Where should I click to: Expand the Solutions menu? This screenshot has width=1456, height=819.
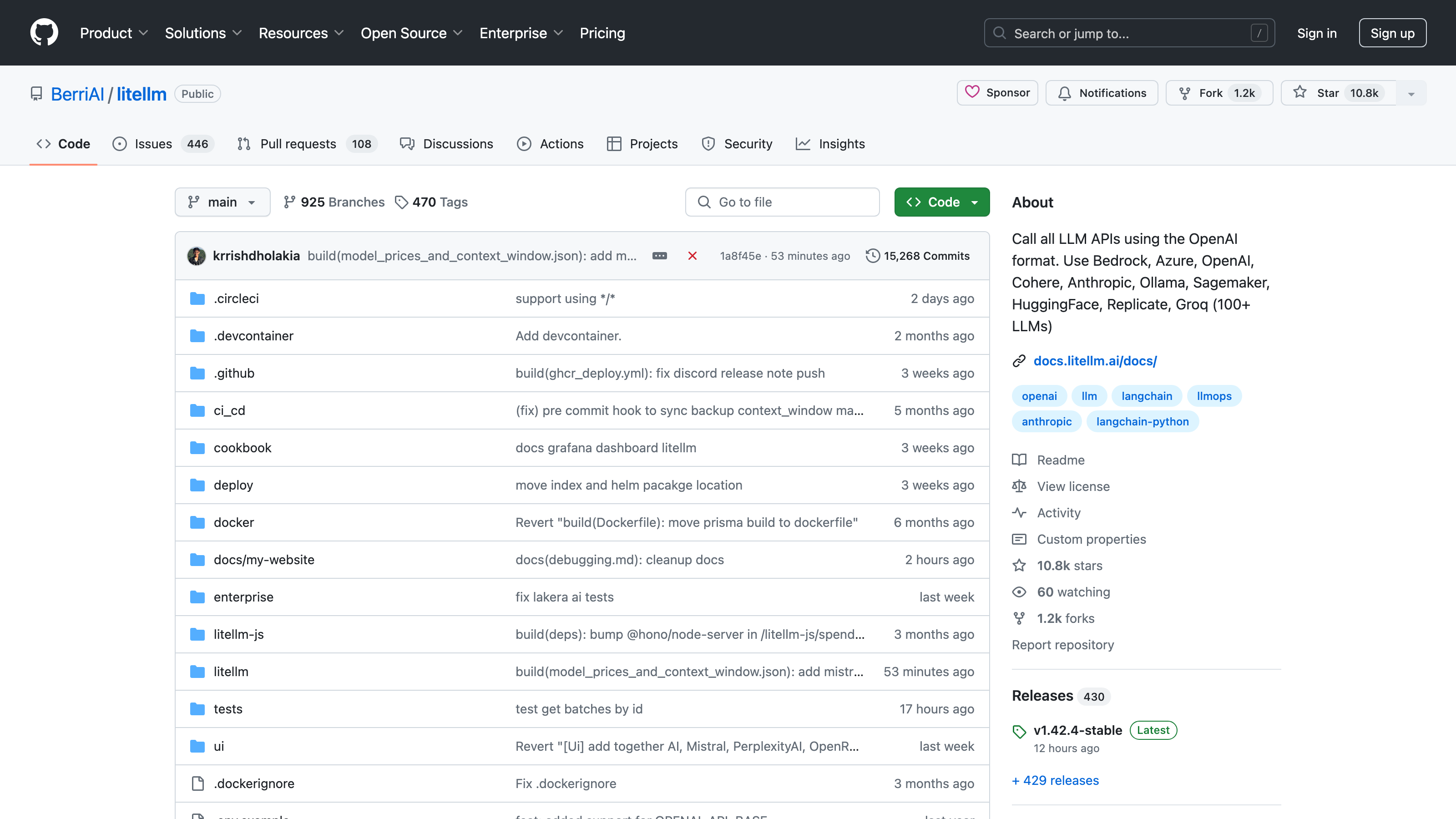(203, 33)
